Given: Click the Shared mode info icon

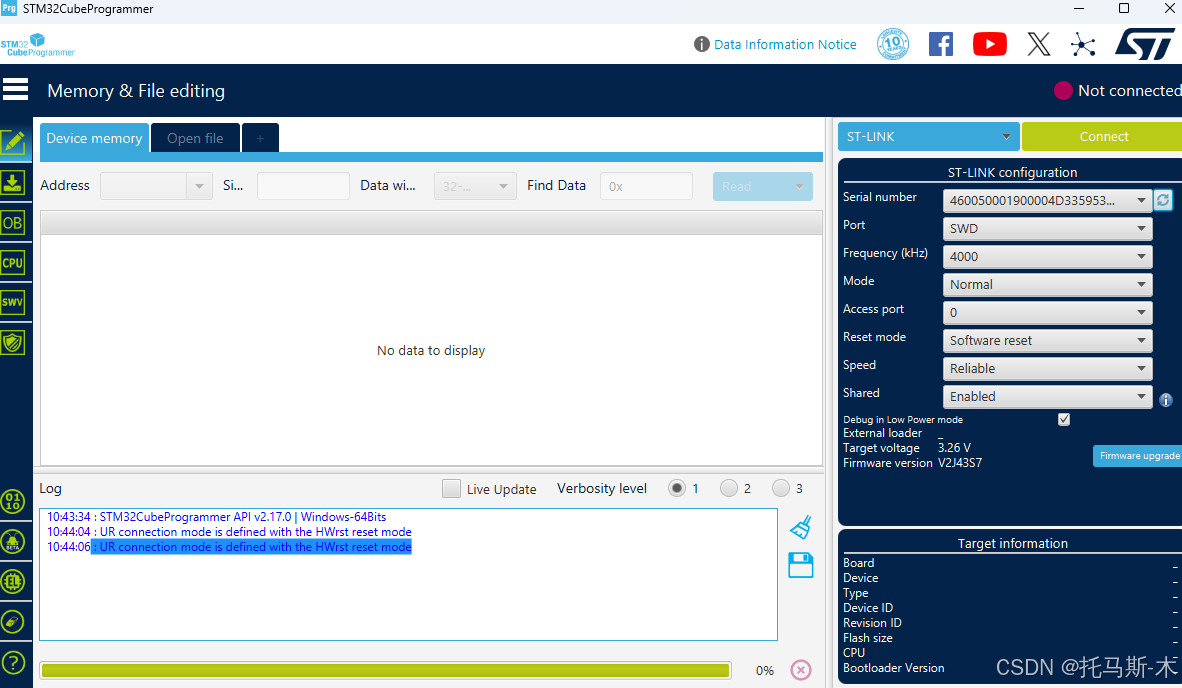Looking at the screenshot, I should click(x=1165, y=400).
